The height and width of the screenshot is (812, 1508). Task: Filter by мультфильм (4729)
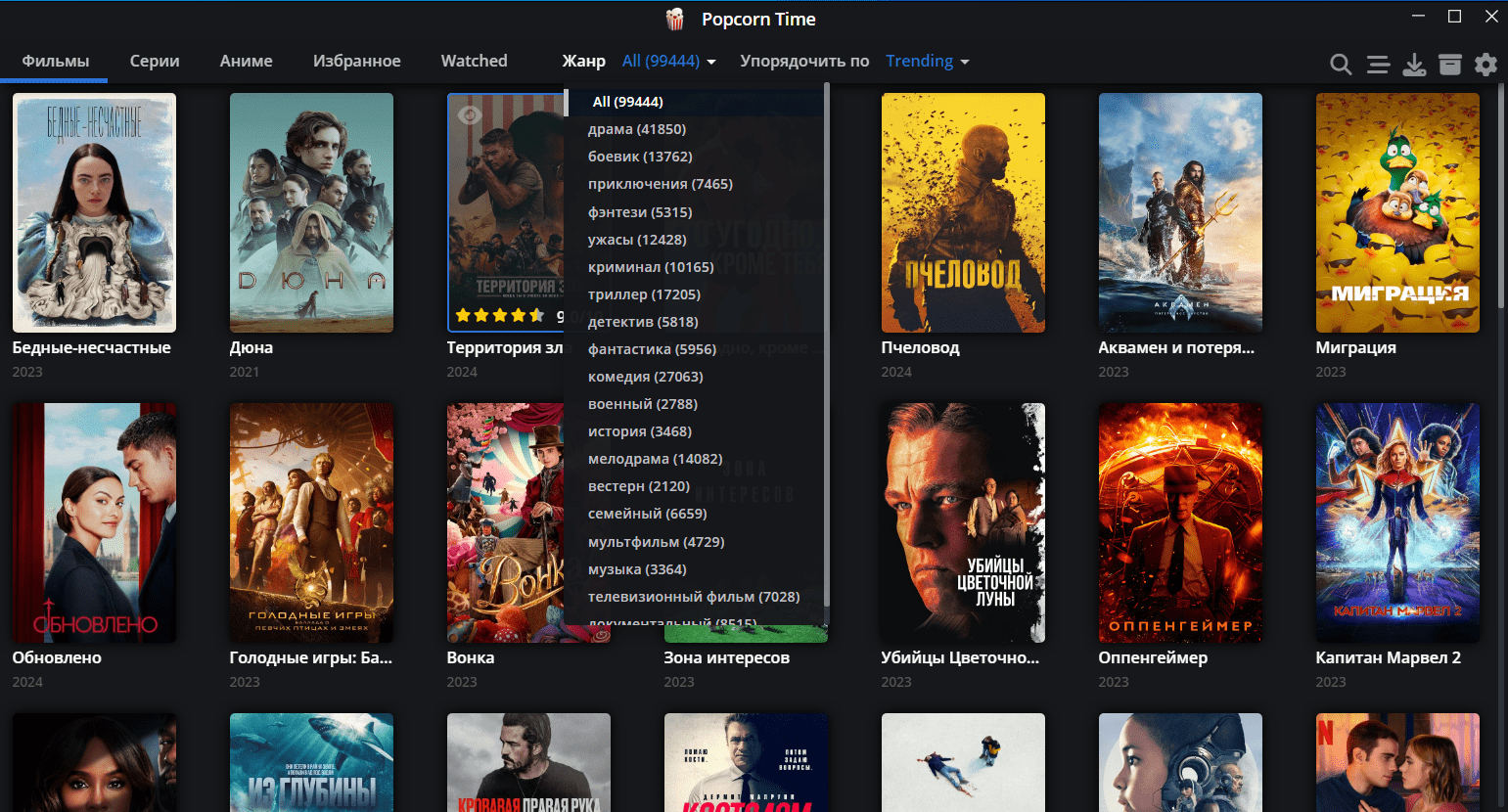(696, 542)
